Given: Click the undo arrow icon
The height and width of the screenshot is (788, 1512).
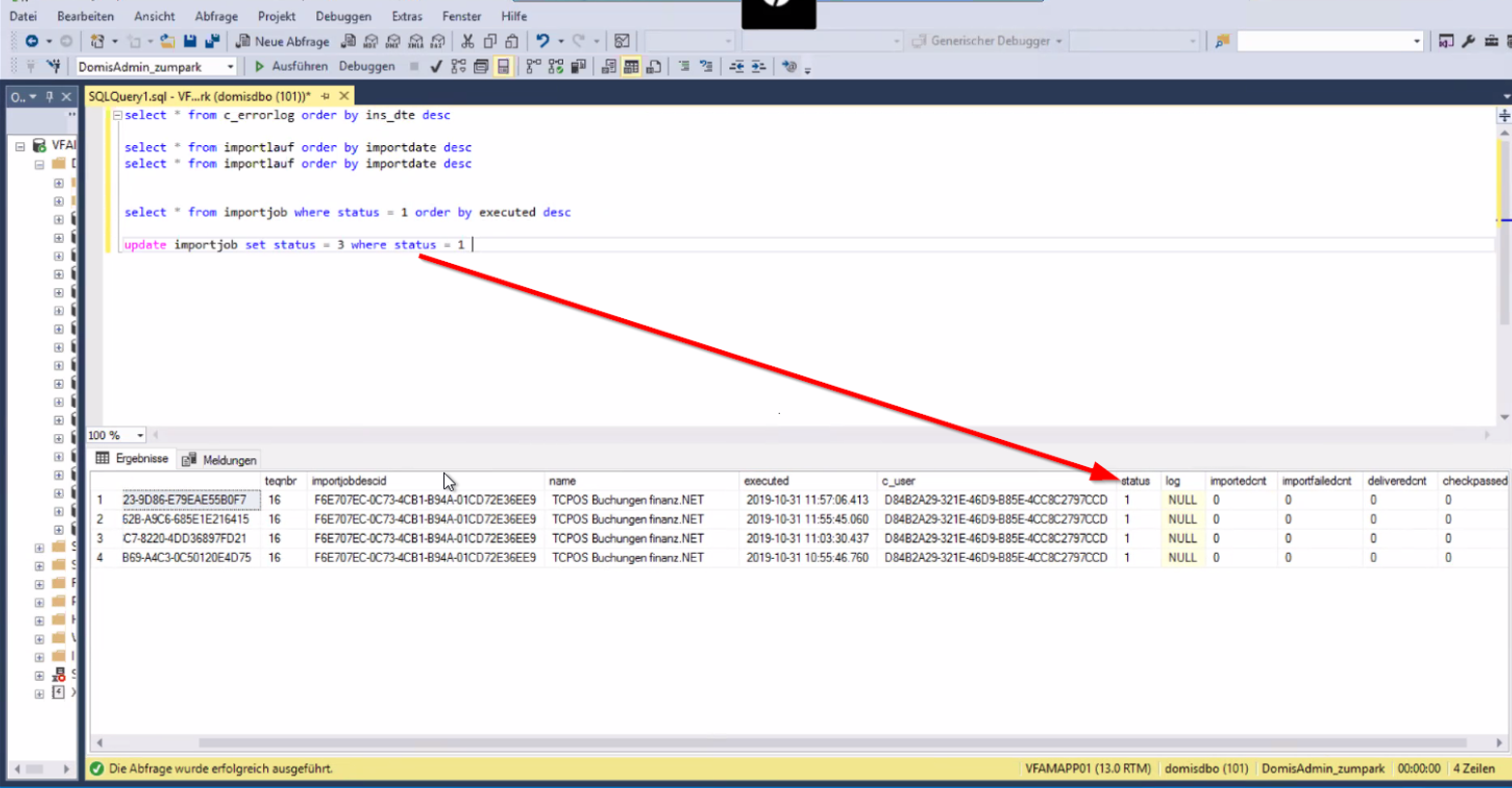Looking at the screenshot, I should pyautogui.click(x=543, y=42).
